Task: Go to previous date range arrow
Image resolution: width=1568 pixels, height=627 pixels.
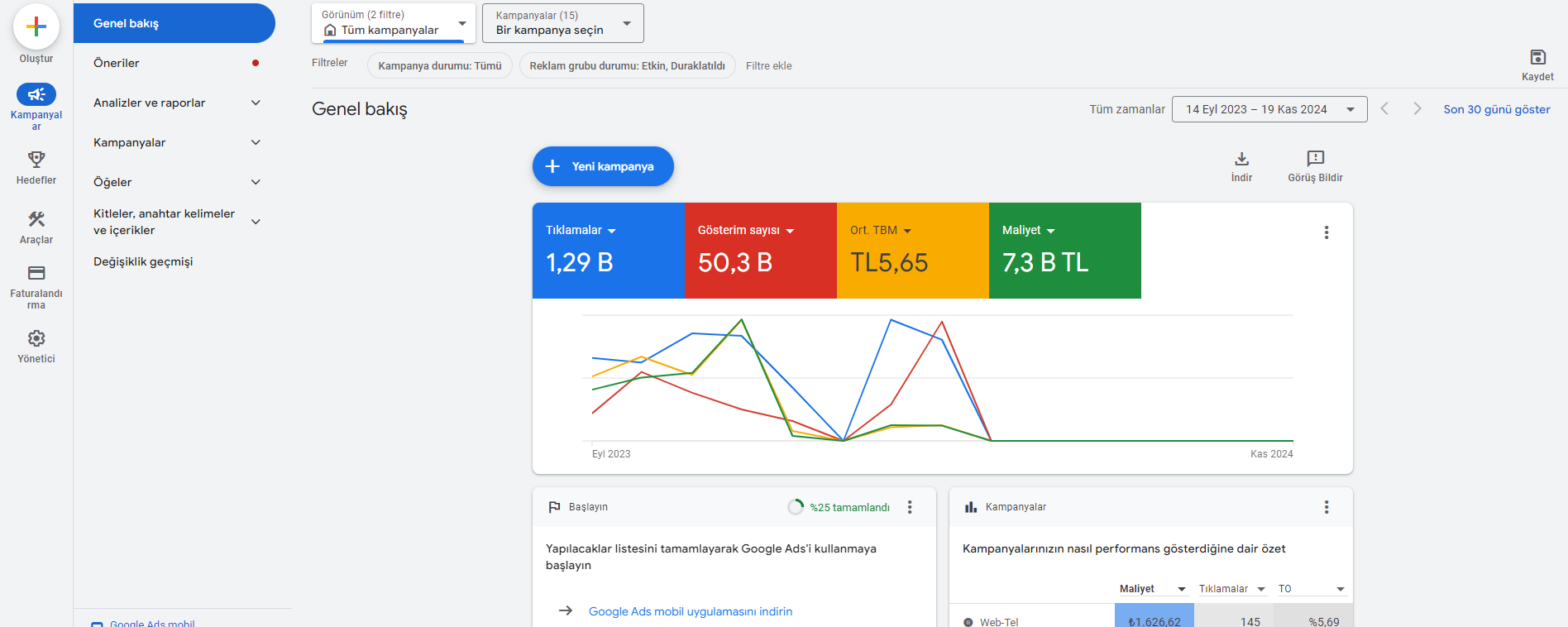Action: [x=1384, y=109]
